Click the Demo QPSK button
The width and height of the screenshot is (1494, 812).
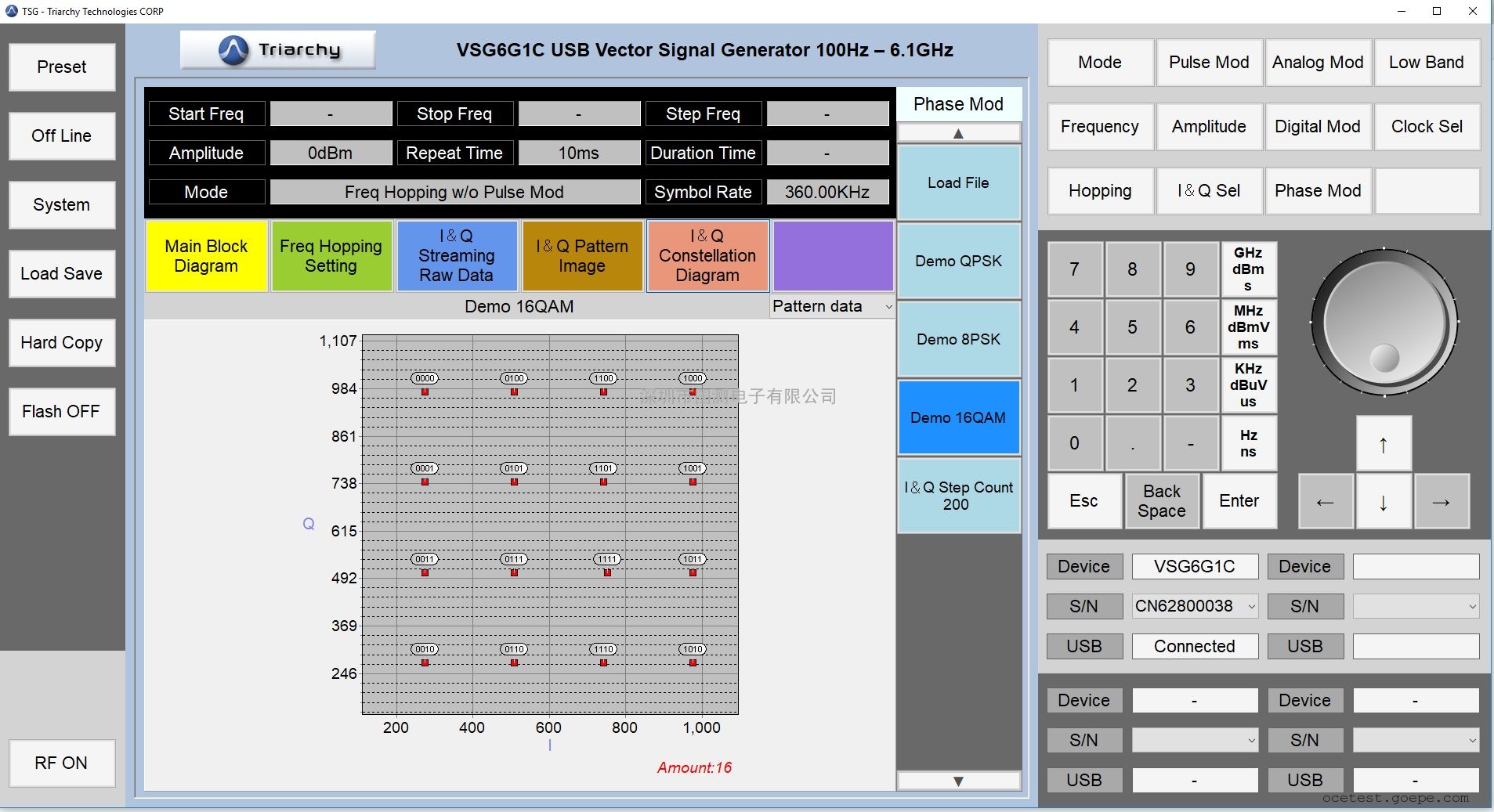tap(958, 261)
